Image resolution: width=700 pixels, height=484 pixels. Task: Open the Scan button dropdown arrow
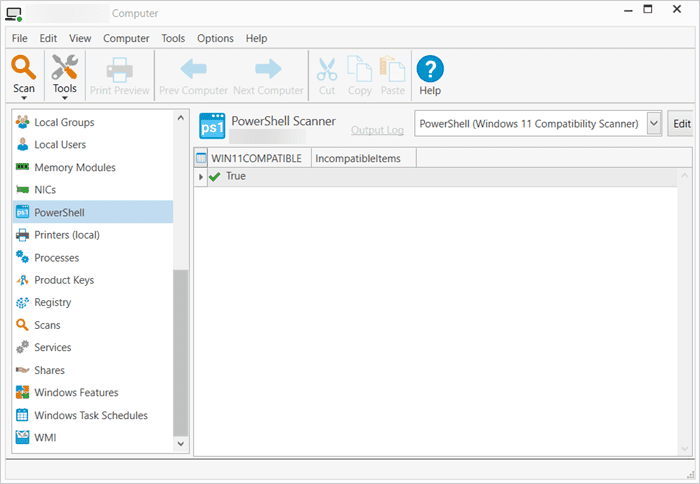pos(24,98)
